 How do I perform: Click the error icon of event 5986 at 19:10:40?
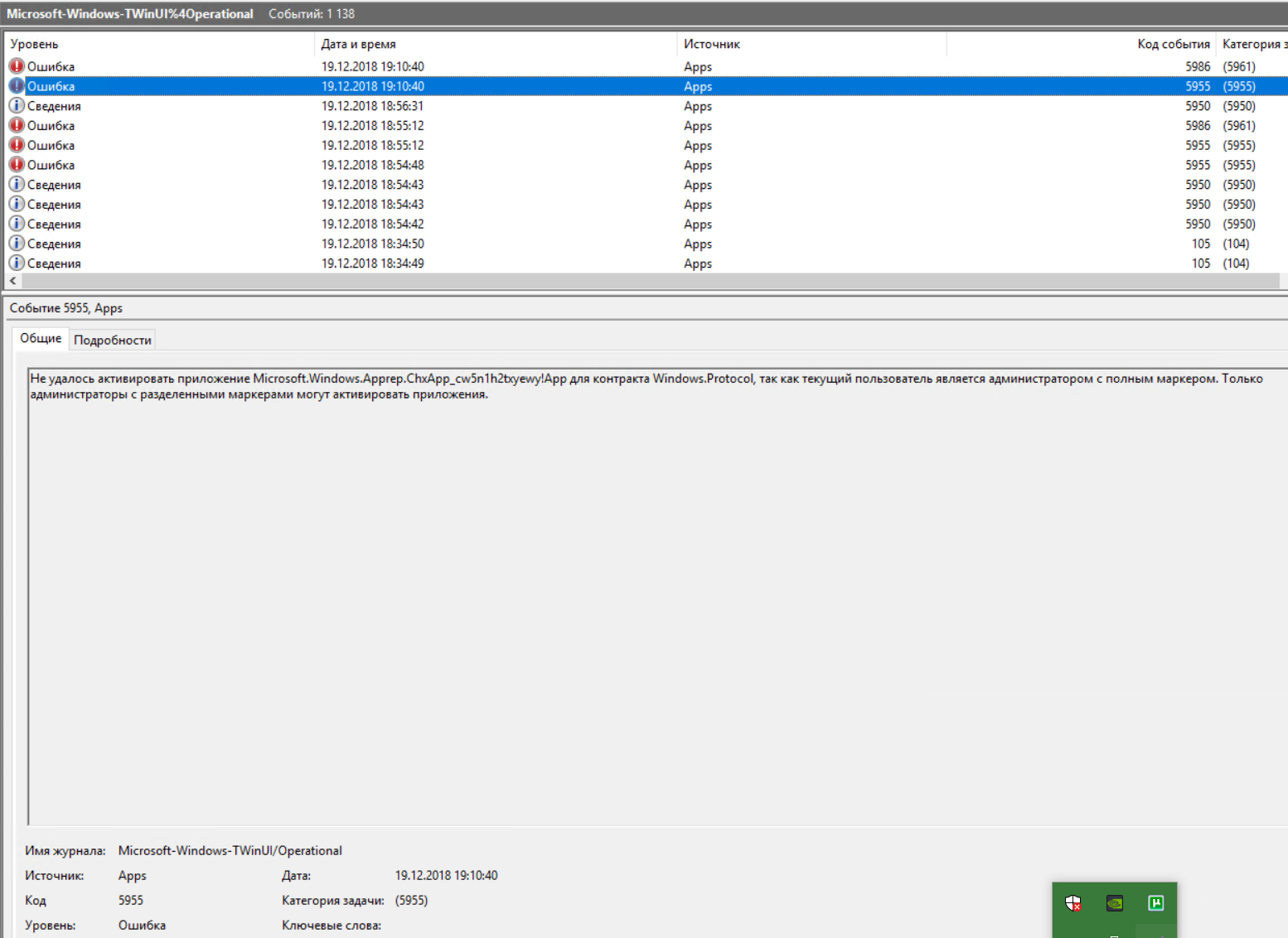(x=17, y=66)
